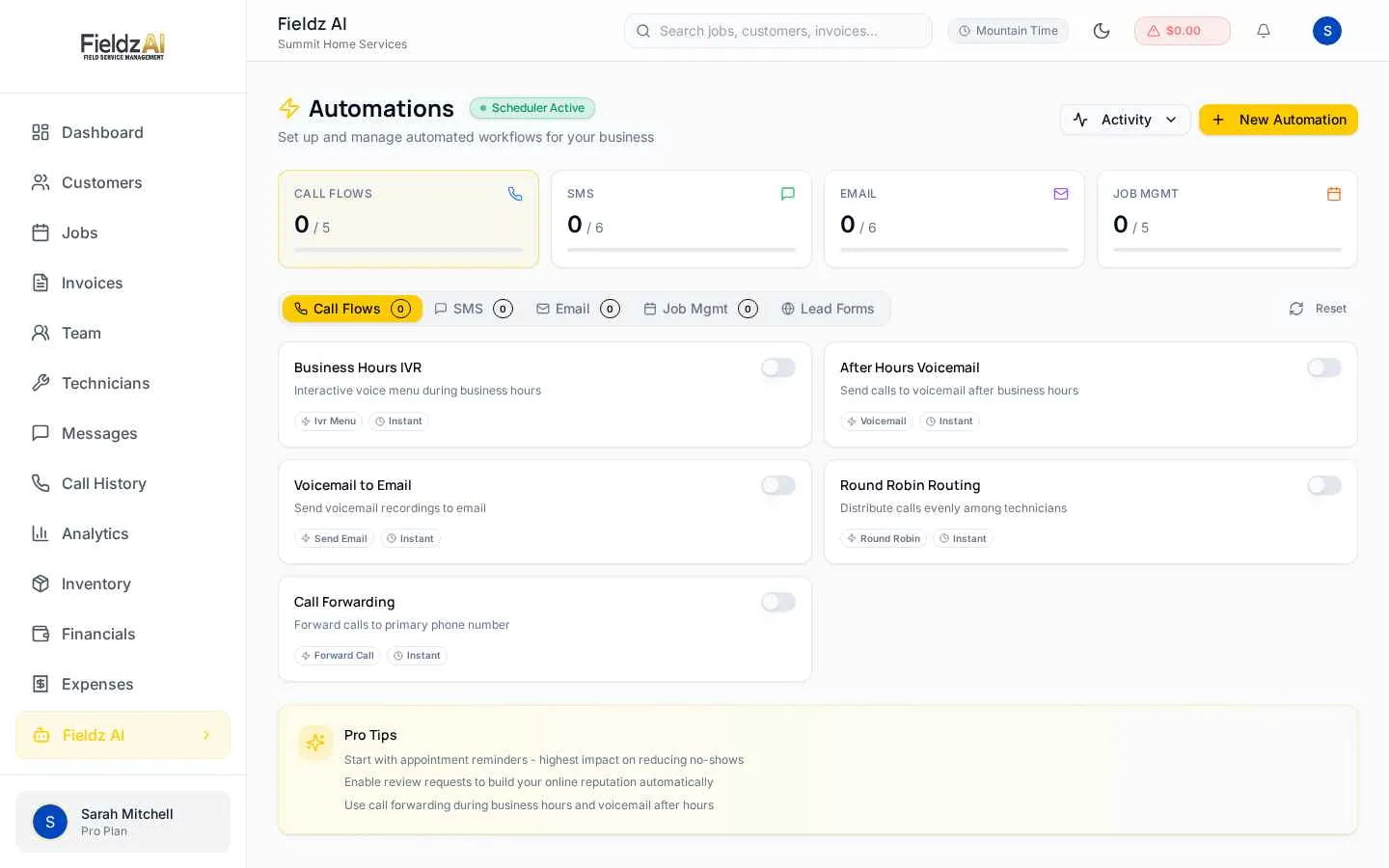
Task: Click the phone icon on Call Flows card
Action: (x=515, y=194)
